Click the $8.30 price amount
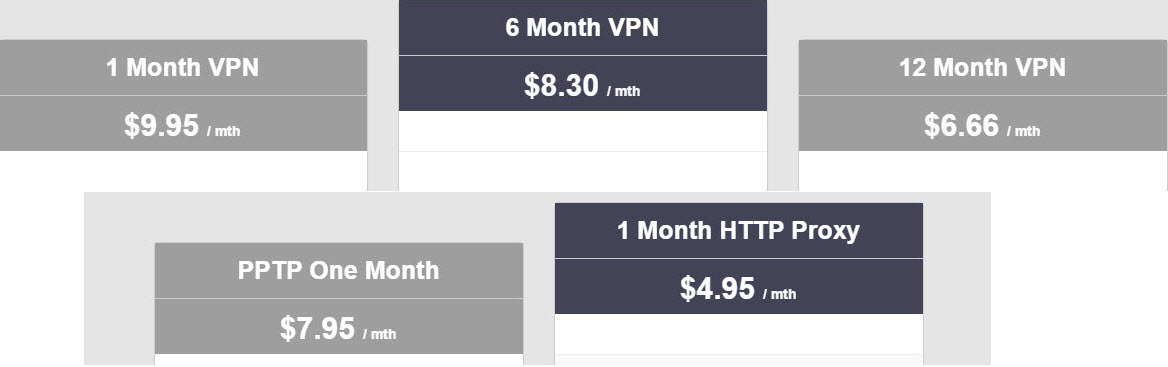This screenshot has height=367, width=1168. click(x=561, y=85)
